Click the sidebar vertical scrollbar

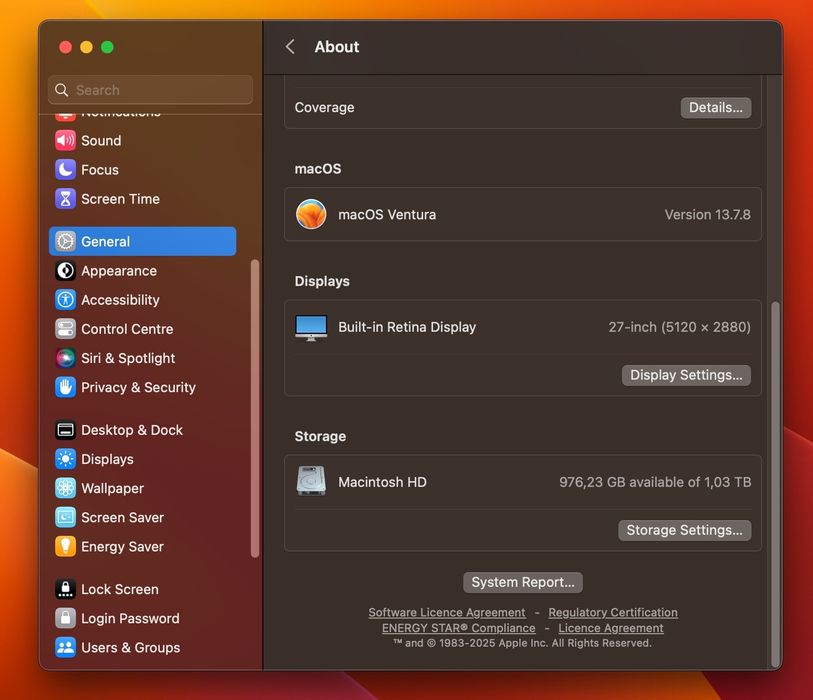[255, 409]
